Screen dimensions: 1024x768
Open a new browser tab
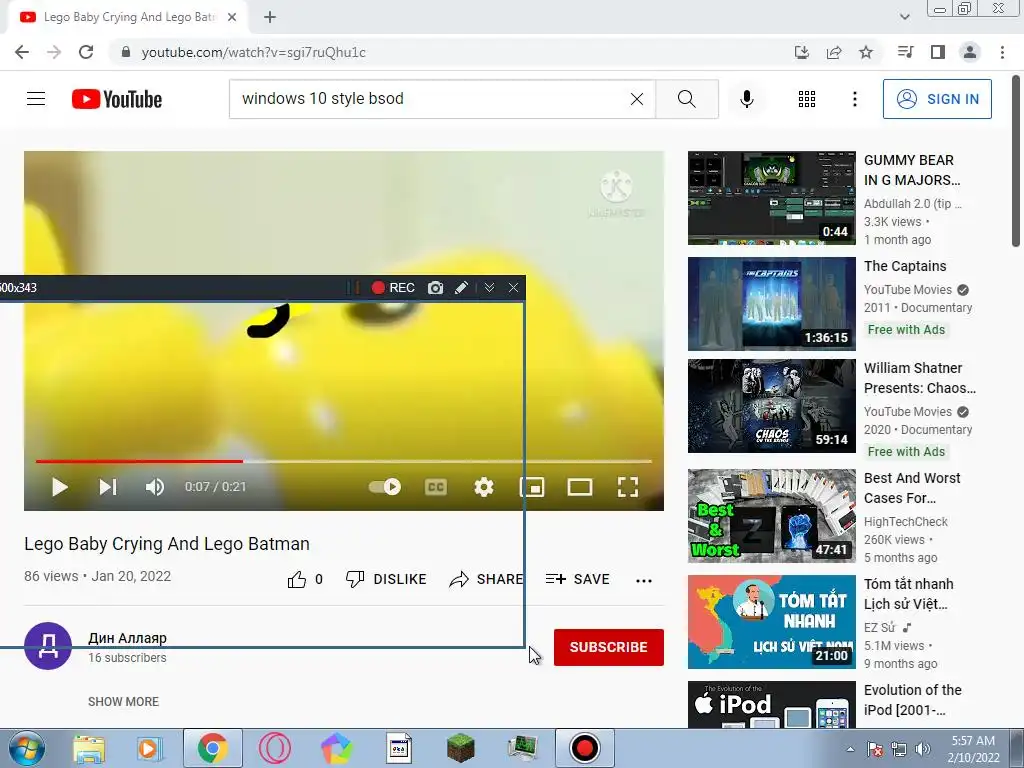pos(270,18)
